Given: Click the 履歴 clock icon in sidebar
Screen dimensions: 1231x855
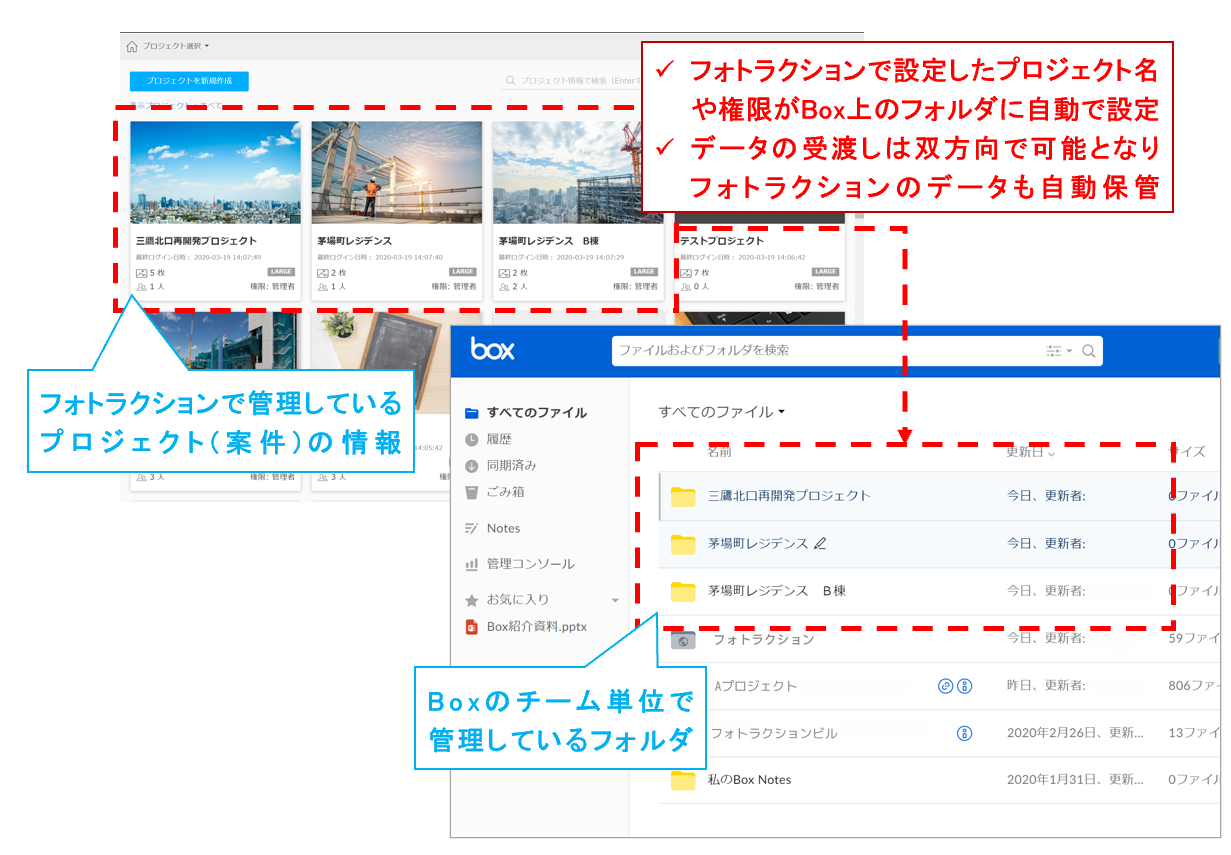Looking at the screenshot, I should [x=472, y=439].
